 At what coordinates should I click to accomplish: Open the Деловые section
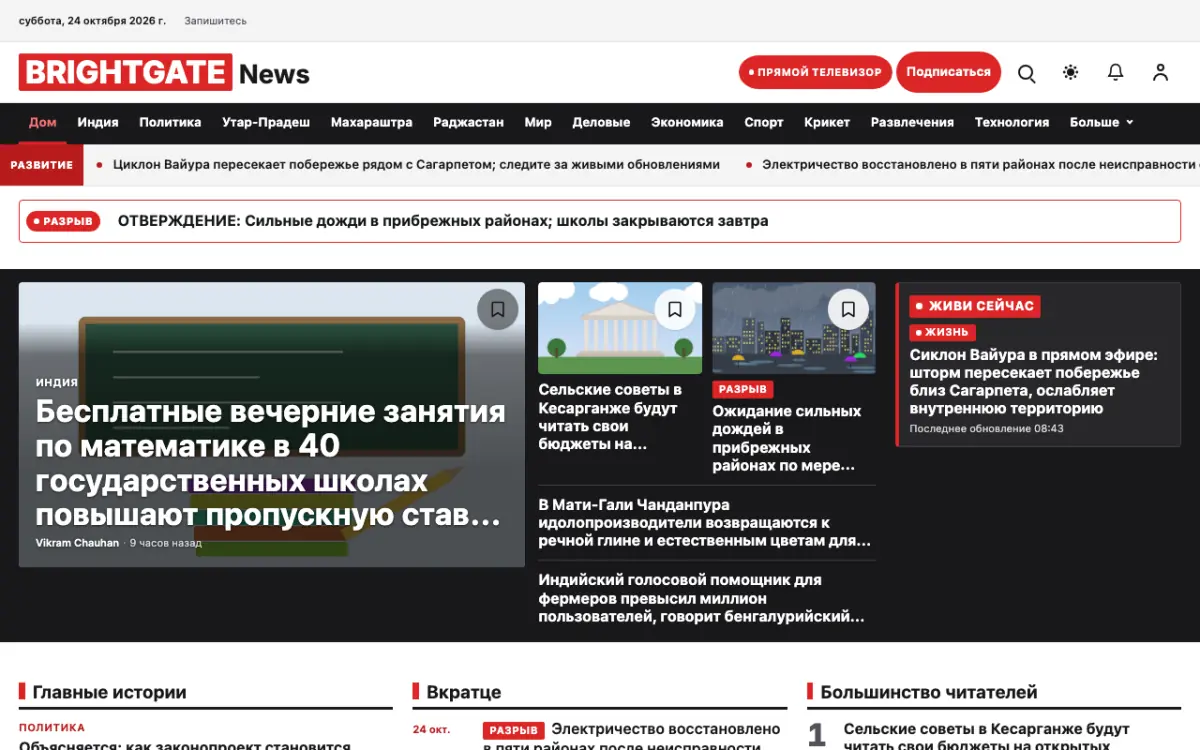click(601, 122)
